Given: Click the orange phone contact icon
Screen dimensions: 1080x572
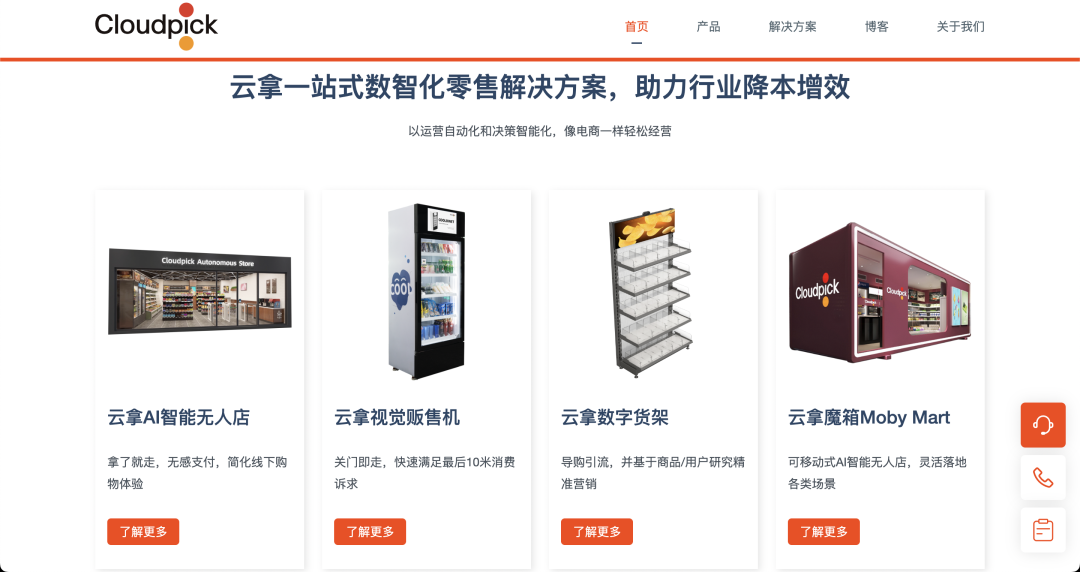Looking at the screenshot, I should [x=1043, y=478].
